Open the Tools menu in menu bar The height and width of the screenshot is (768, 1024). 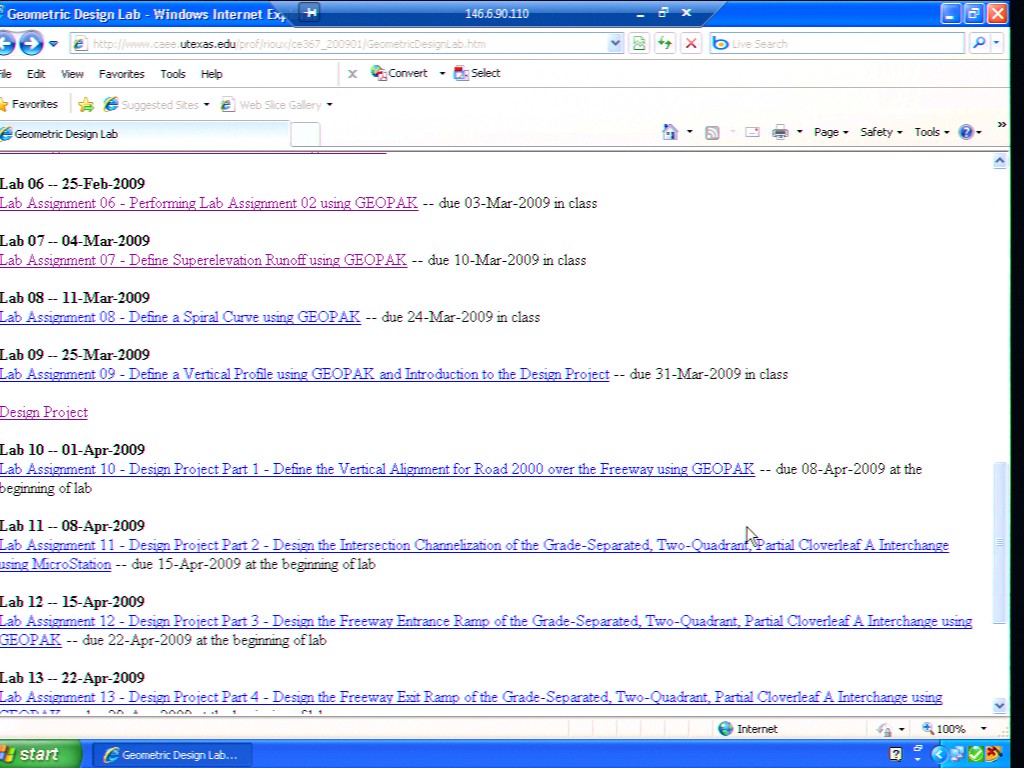173,74
